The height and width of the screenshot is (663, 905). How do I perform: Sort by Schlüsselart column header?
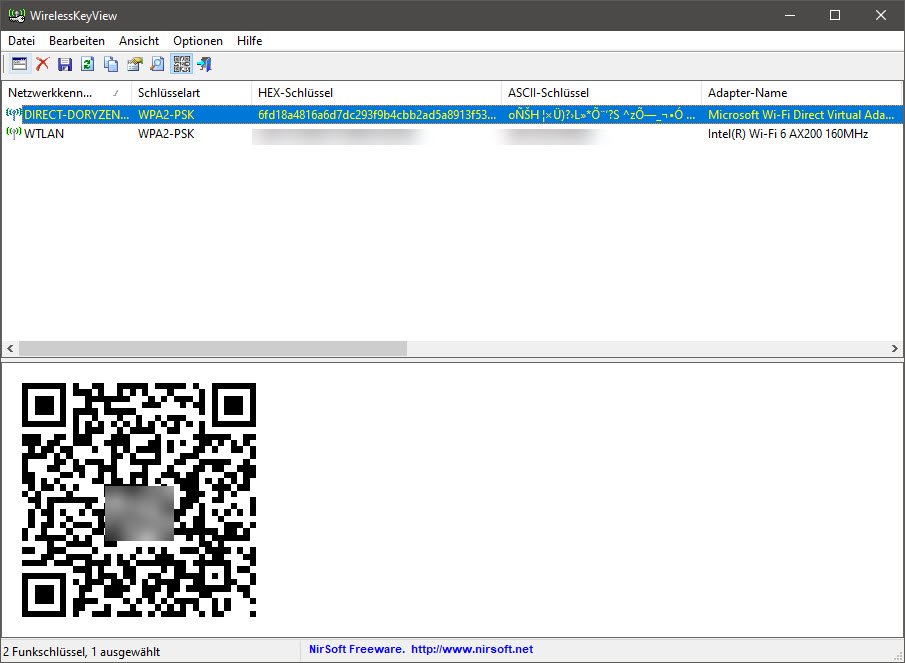click(192, 93)
